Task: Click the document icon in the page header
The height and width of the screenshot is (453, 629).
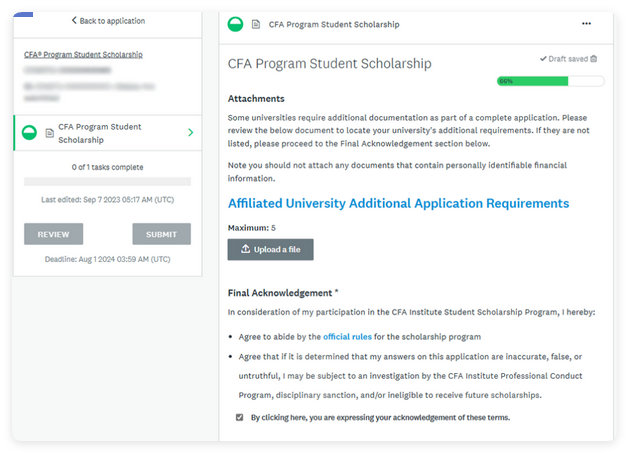Action: [x=256, y=24]
